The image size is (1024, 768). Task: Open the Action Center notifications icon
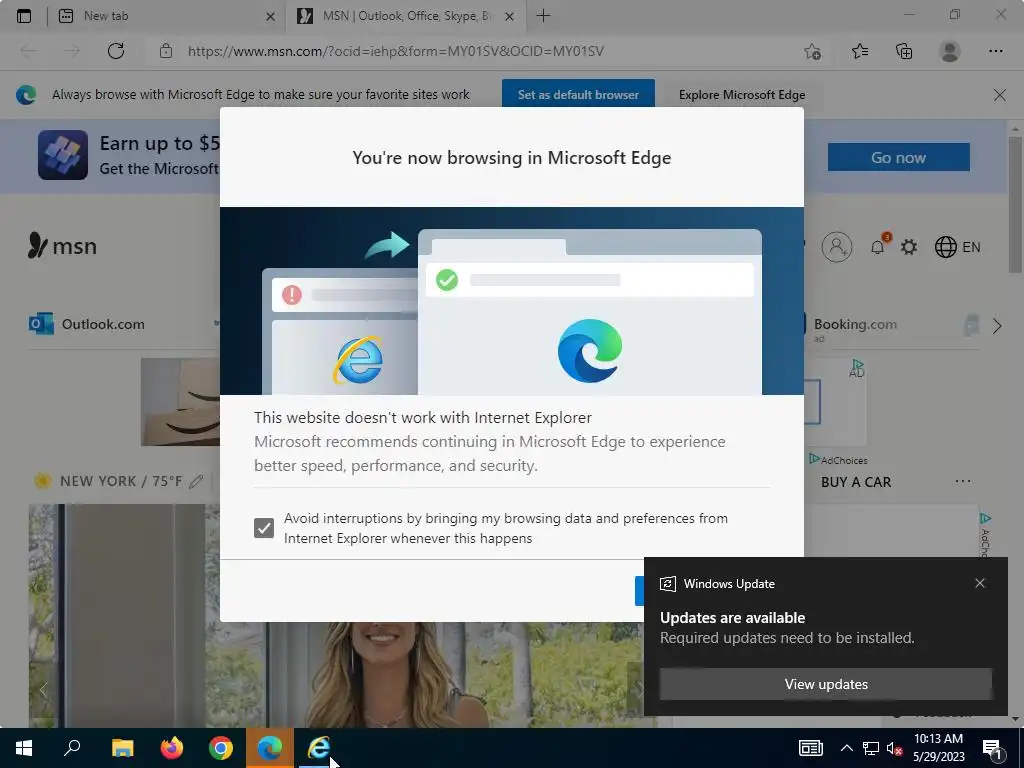pos(992,748)
